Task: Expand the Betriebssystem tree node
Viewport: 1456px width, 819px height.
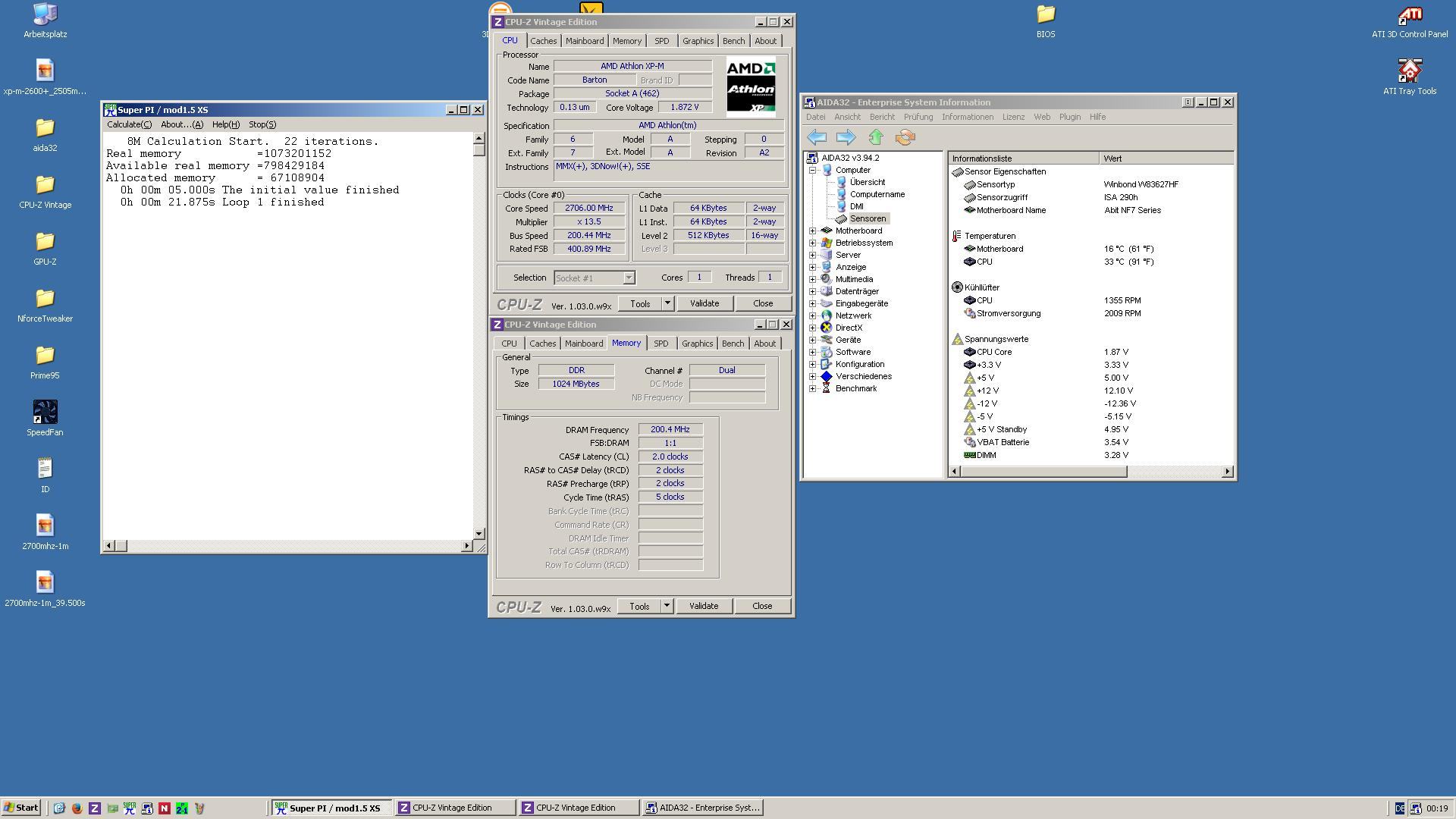Action: pyautogui.click(x=812, y=243)
